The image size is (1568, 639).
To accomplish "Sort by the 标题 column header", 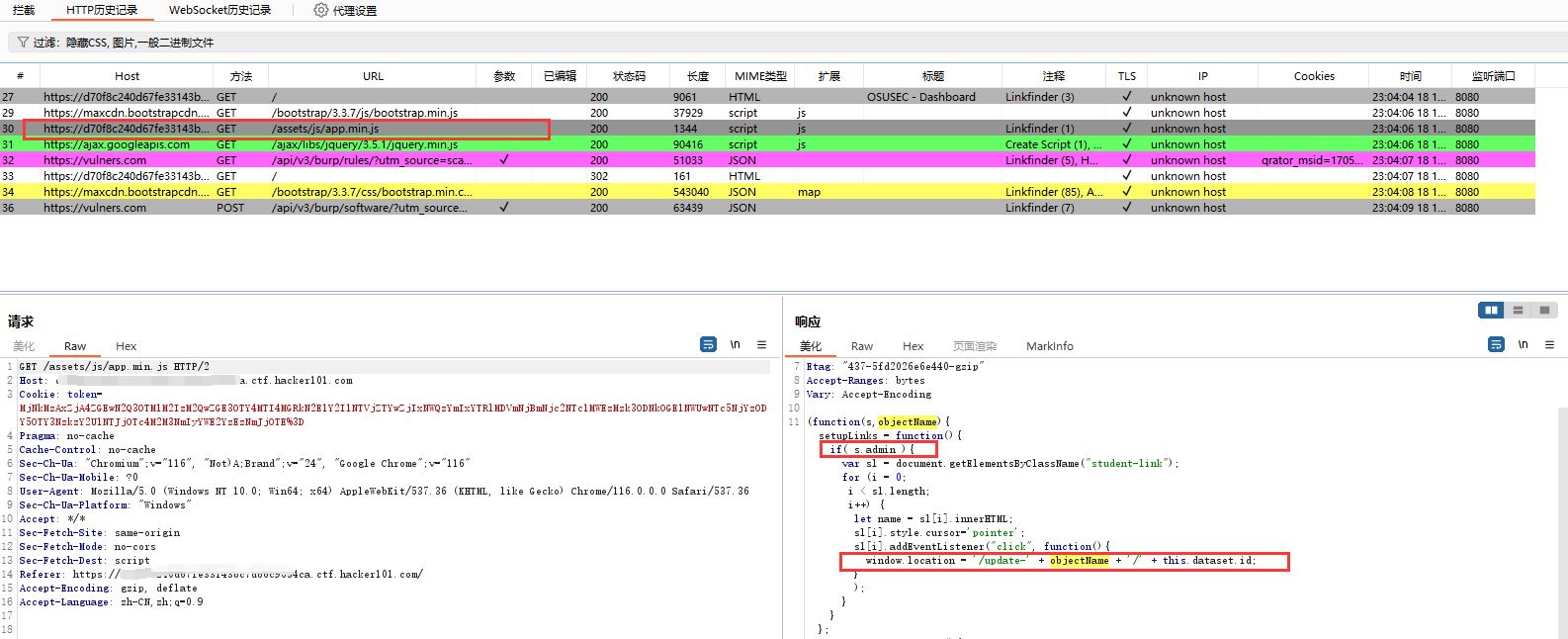I will [x=932, y=76].
